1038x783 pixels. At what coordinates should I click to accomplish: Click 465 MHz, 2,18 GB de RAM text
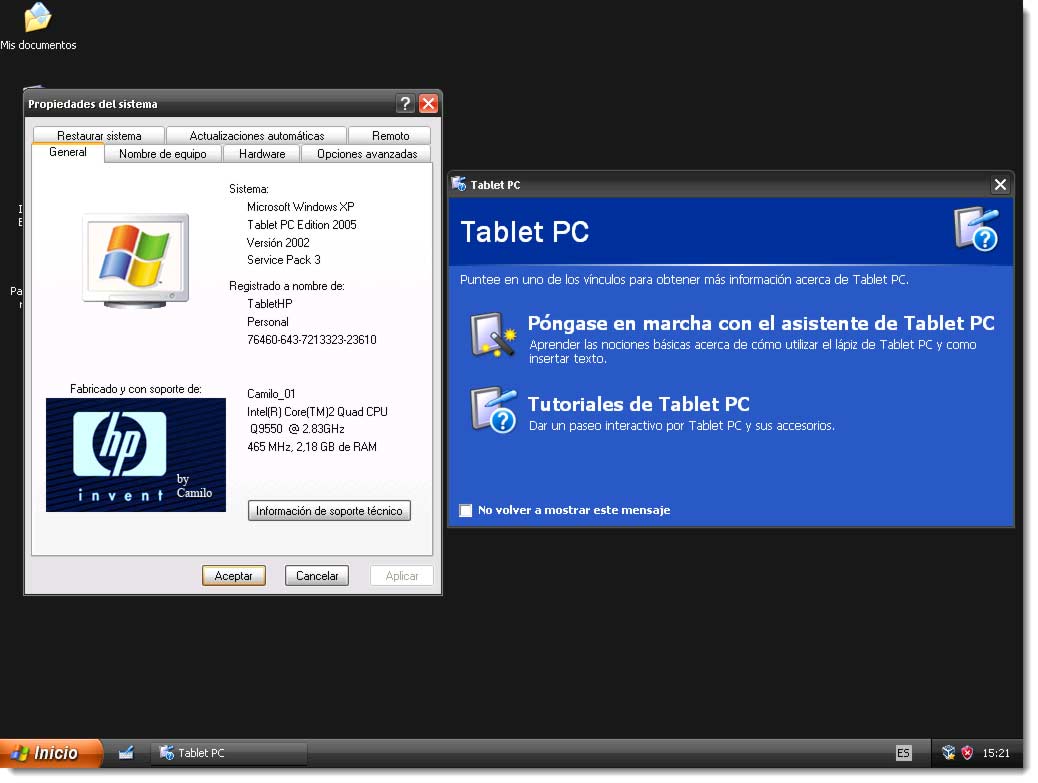click(x=312, y=447)
